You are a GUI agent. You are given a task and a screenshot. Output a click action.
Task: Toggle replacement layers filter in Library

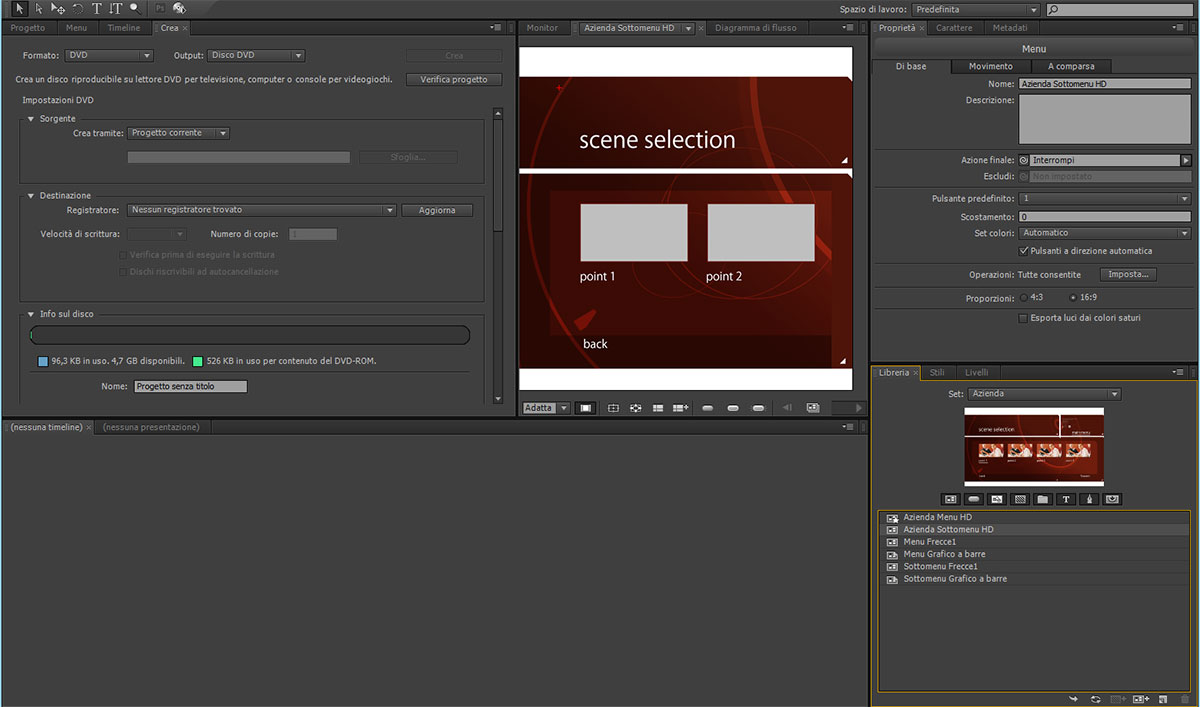pyautogui.click(x=1112, y=498)
